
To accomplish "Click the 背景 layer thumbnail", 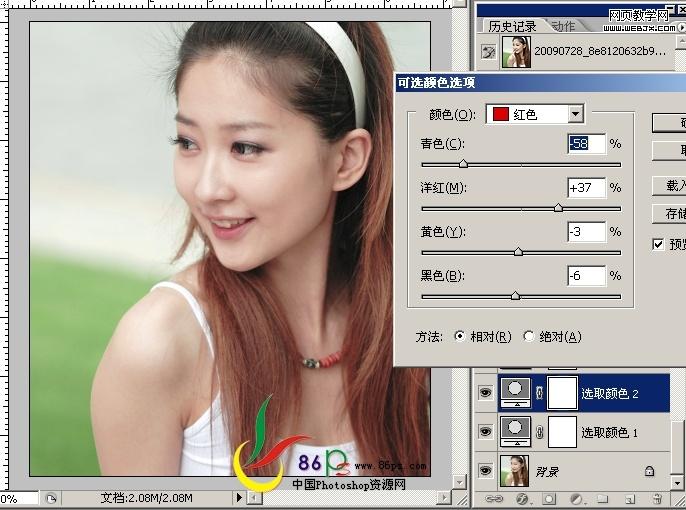I will coord(514,471).
